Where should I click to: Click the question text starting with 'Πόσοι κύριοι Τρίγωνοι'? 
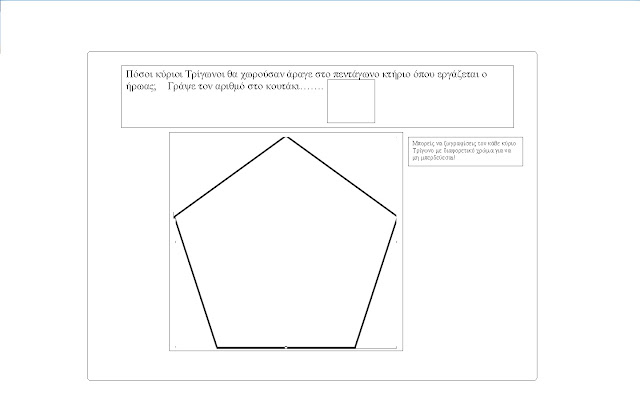(x=306, y=80)
